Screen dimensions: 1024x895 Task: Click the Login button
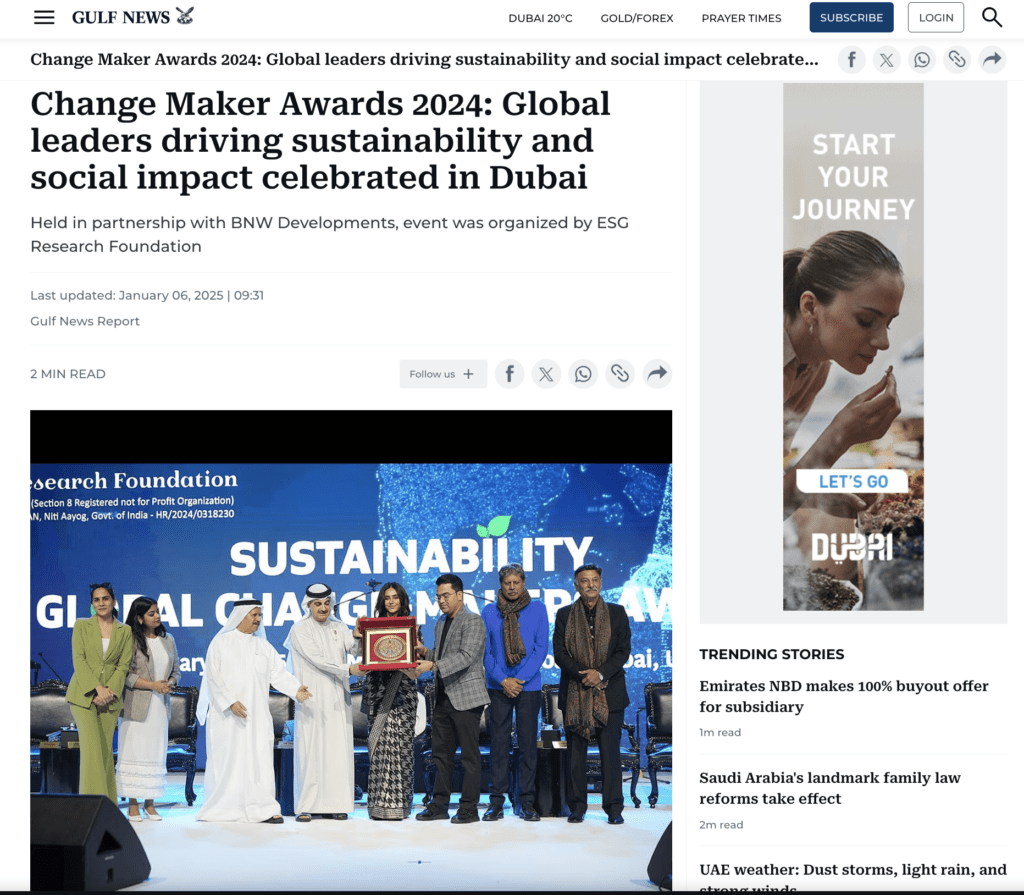coord(936,18)
